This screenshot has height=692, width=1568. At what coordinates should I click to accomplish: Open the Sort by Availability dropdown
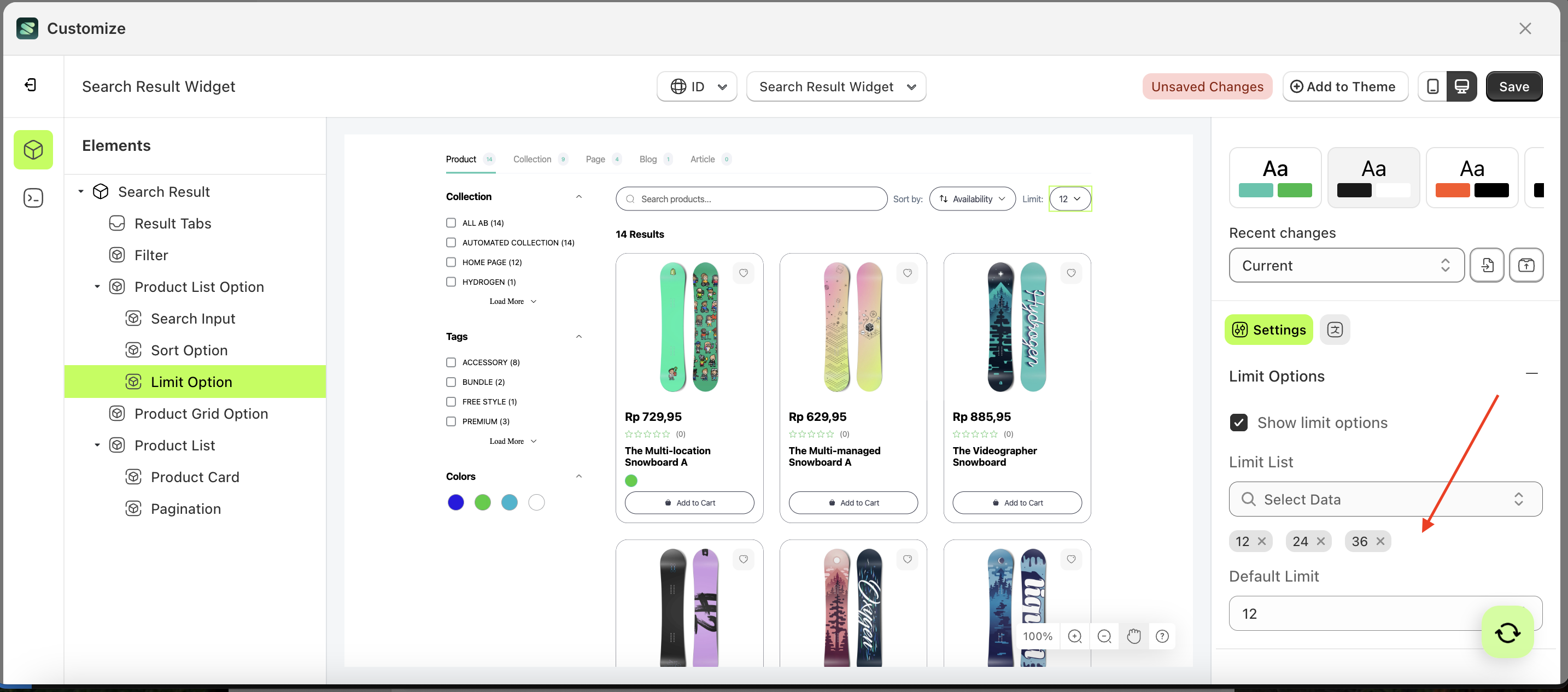click(x=972, y=198)
